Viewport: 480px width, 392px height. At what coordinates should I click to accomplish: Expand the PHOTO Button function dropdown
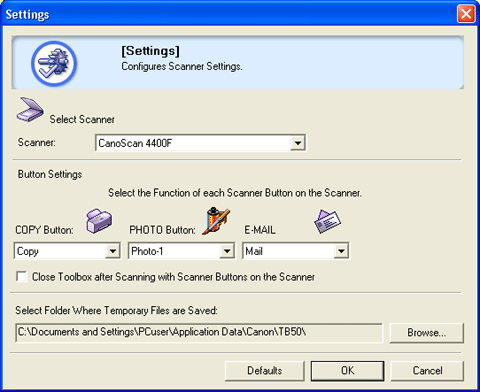pos(227,251)
